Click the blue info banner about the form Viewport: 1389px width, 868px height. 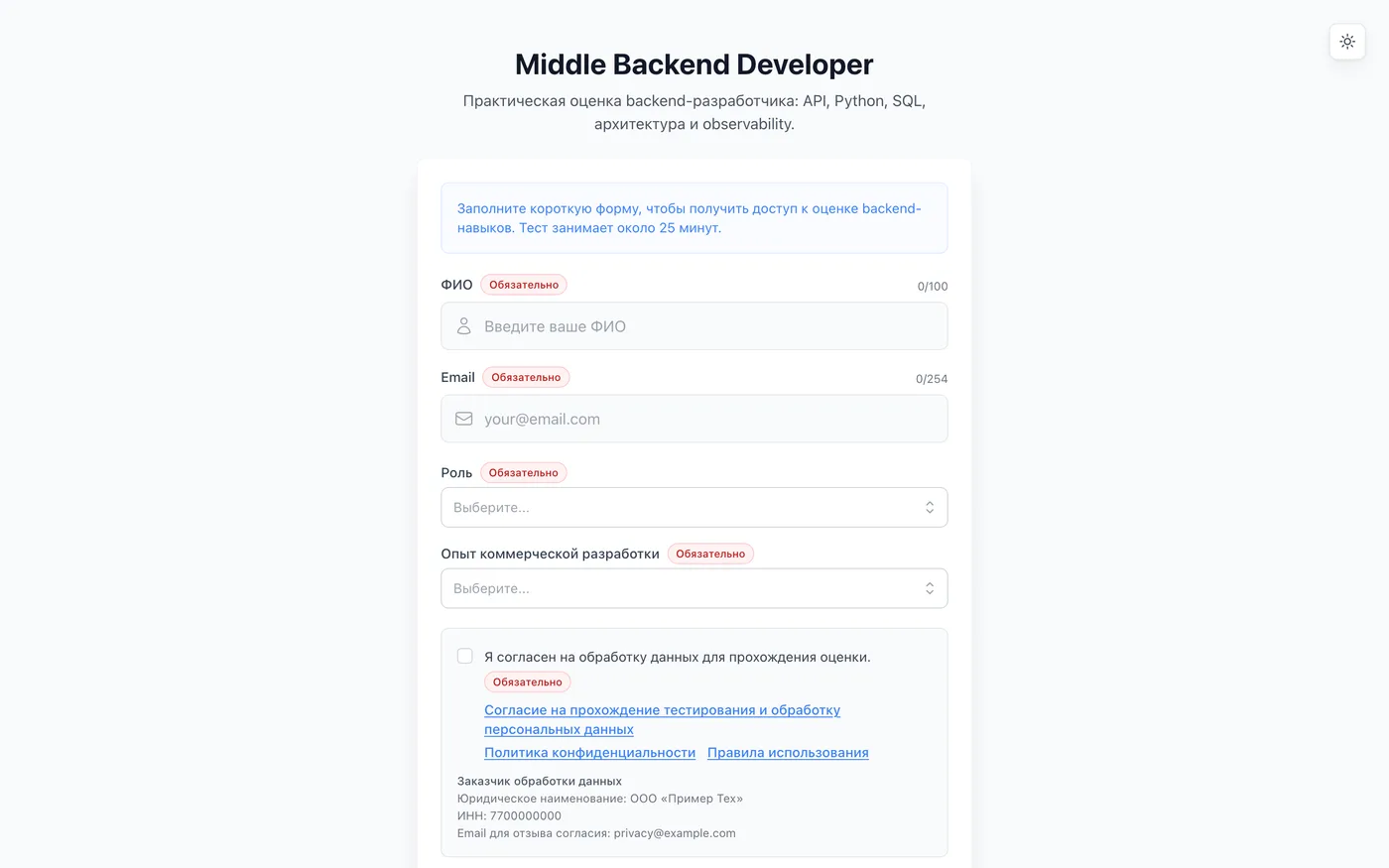tap(694, 218)
